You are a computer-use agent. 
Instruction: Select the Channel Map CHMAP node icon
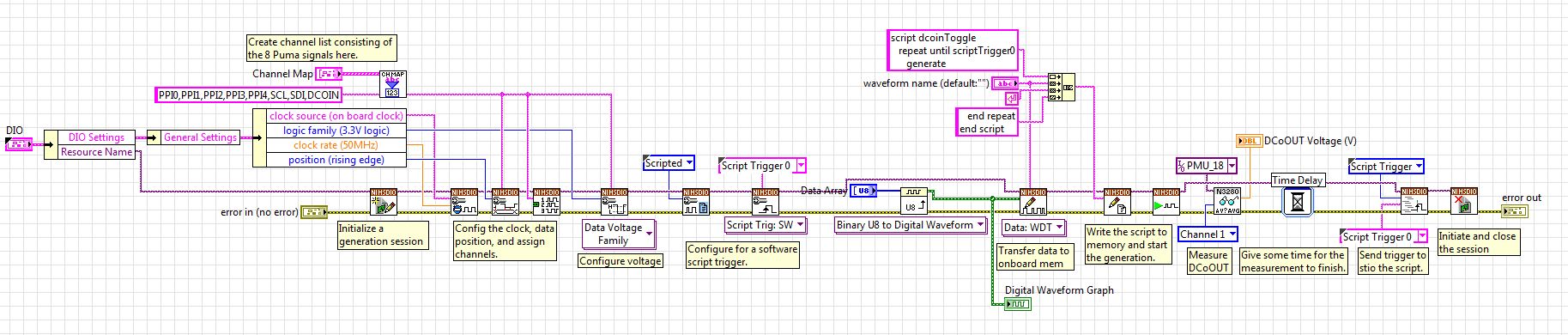[393, 83]
